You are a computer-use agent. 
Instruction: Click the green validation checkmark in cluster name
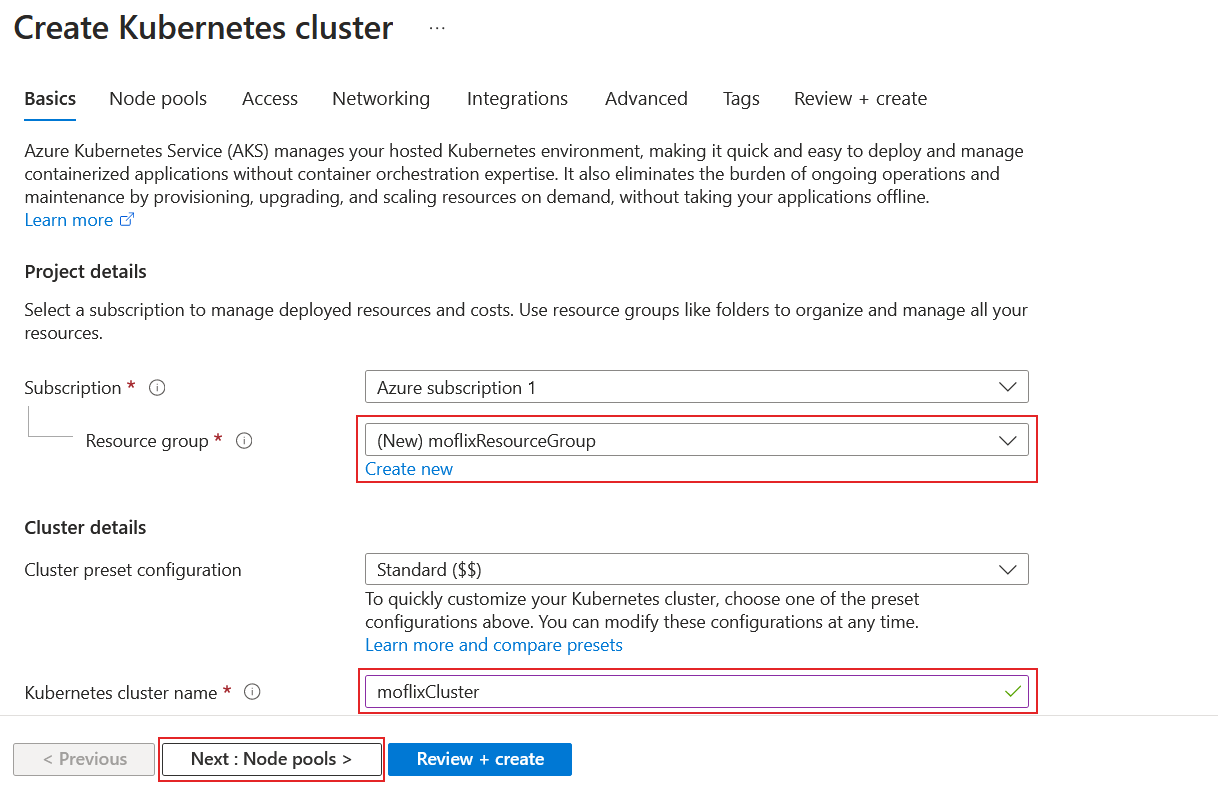(1012, 691)
